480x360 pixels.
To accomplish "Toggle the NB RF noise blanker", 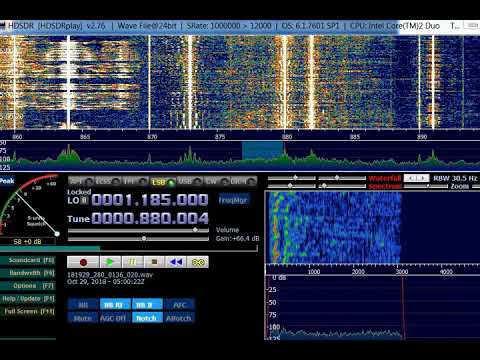I will (115, 305).
